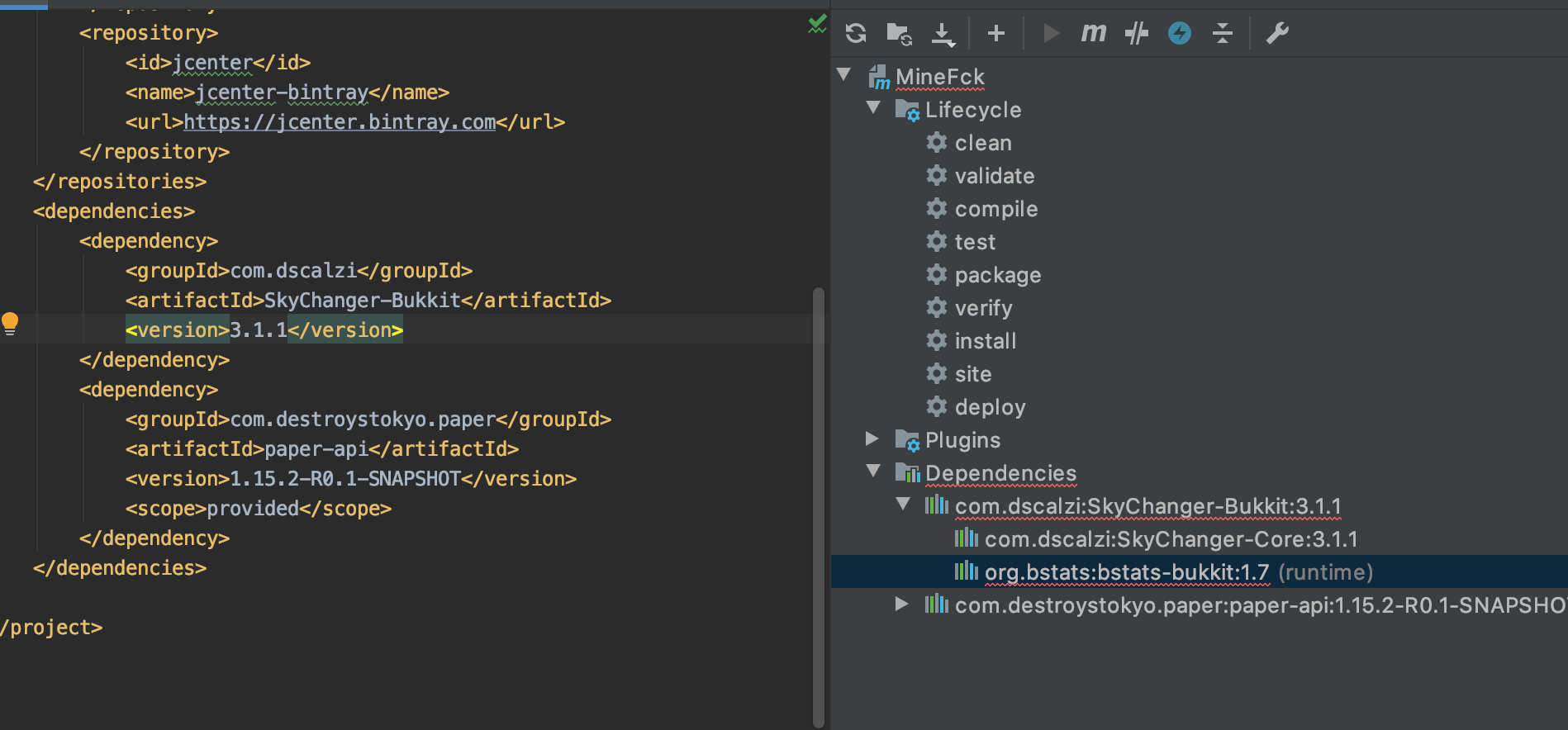1568x730 pixels.
Task: Click the closing </repositories> tag in editor
Action: point(120,182)
